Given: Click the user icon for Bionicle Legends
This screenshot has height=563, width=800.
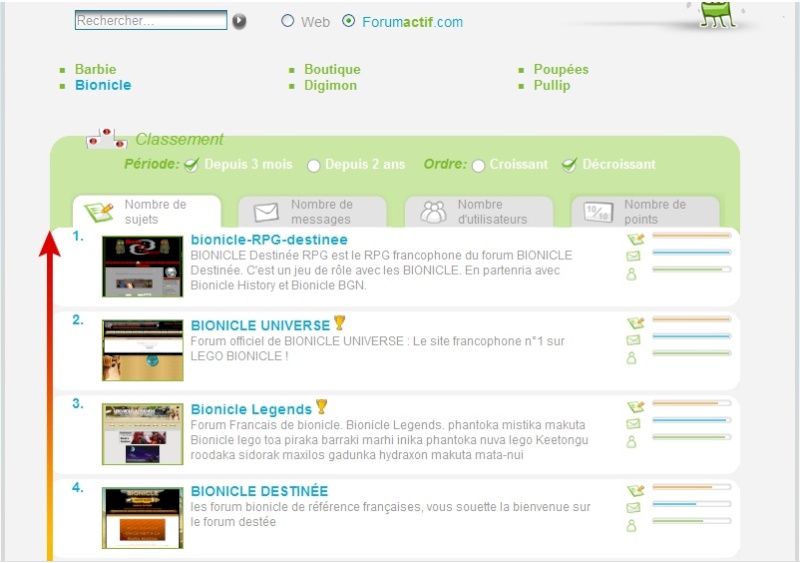Looking at the screenshot, I should [x=632, y=442].
